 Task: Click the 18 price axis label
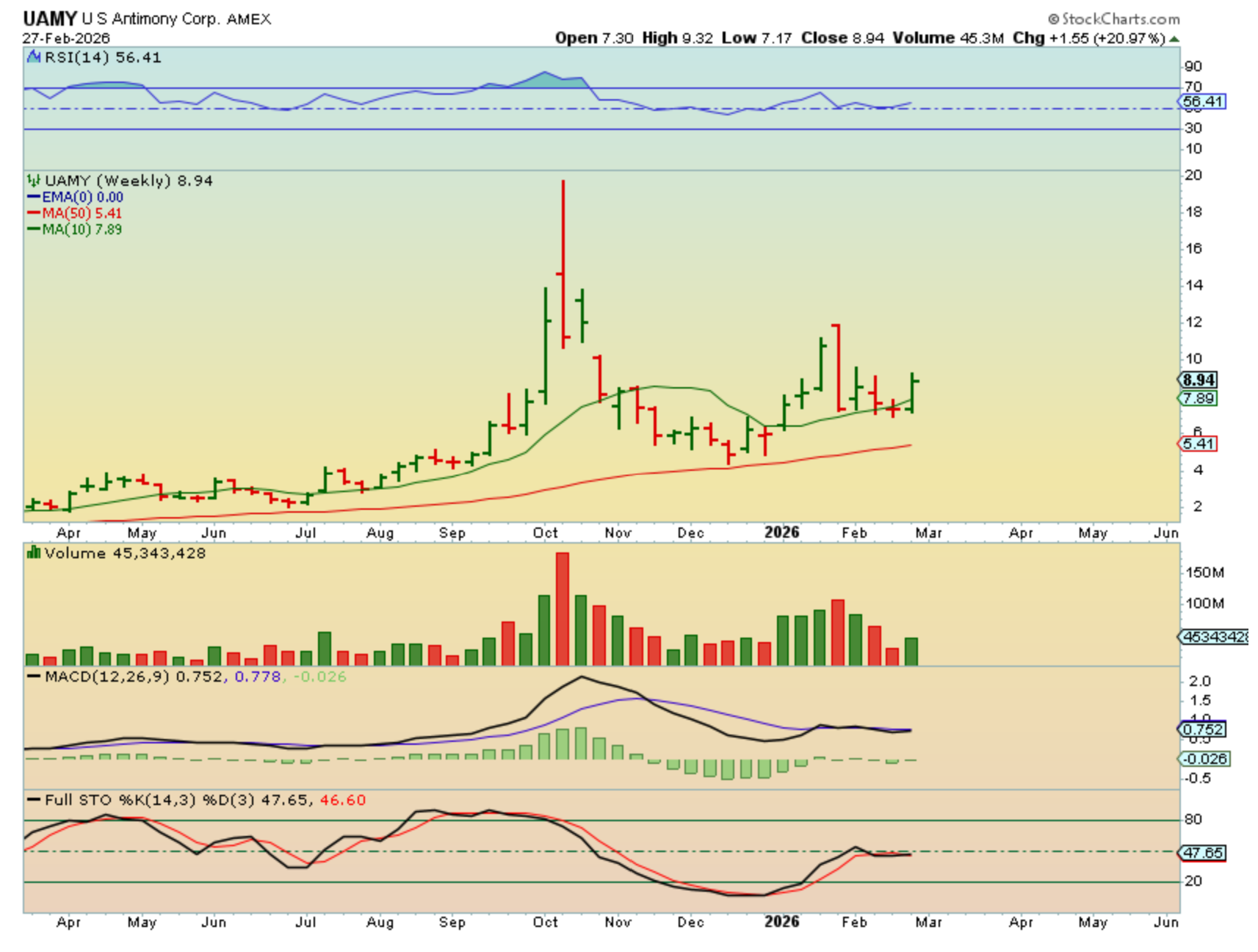1193,212
